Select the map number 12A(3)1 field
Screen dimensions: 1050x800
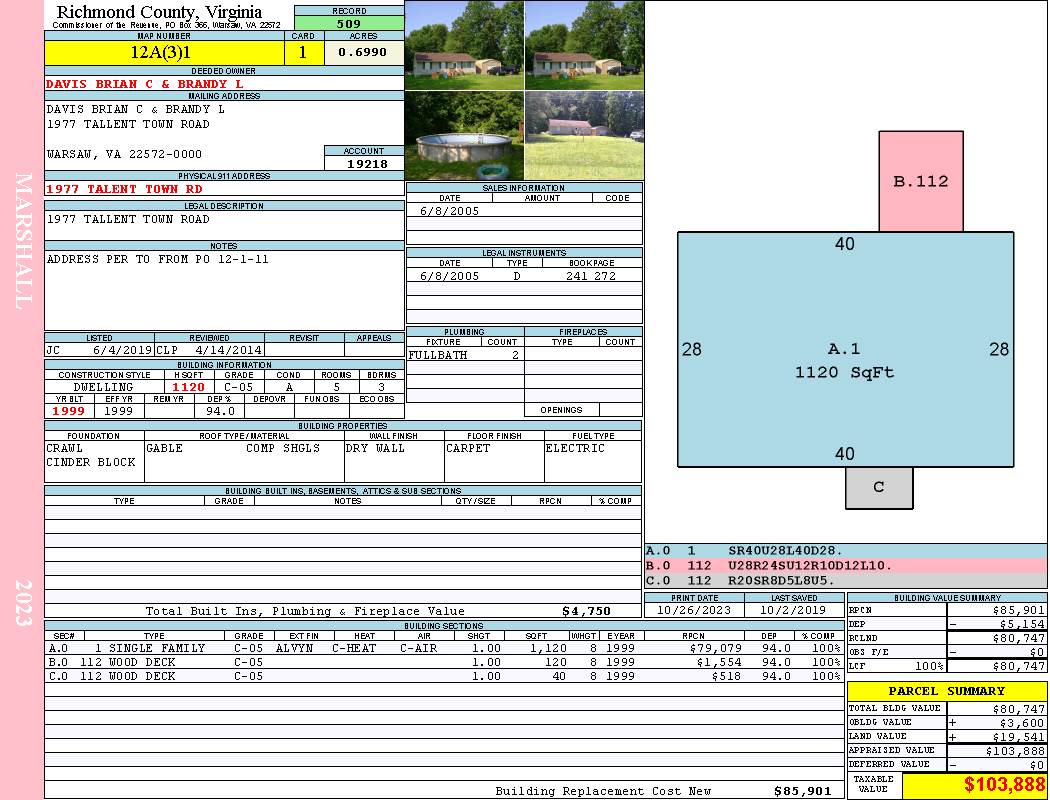pos(164,53)
